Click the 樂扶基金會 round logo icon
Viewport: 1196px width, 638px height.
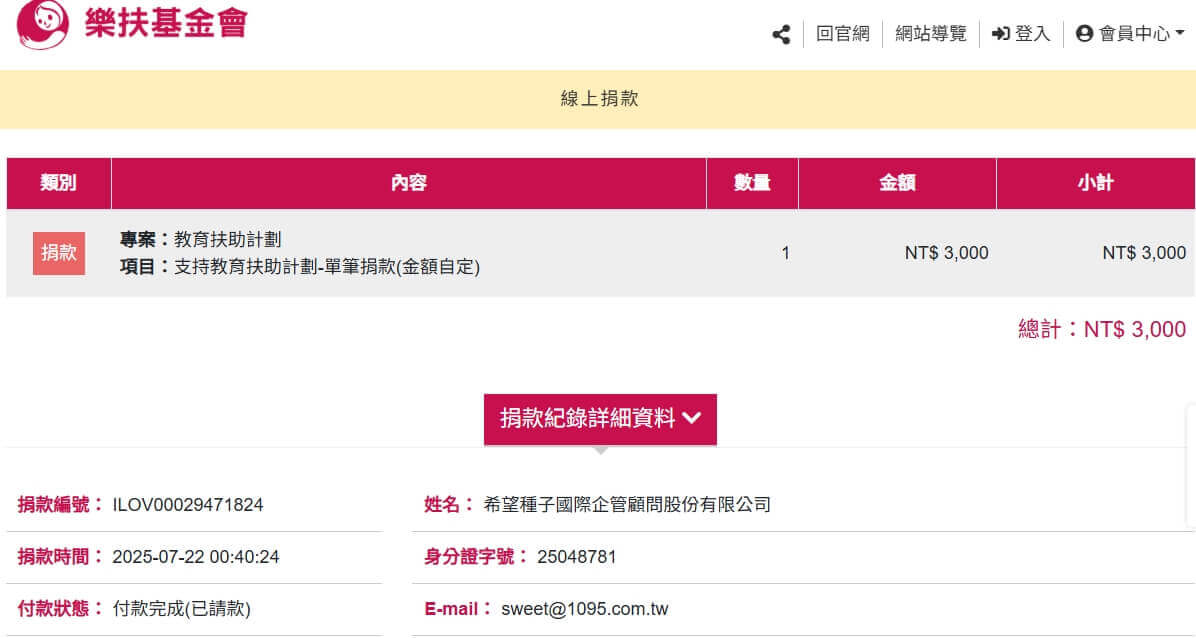pos(44,24)
